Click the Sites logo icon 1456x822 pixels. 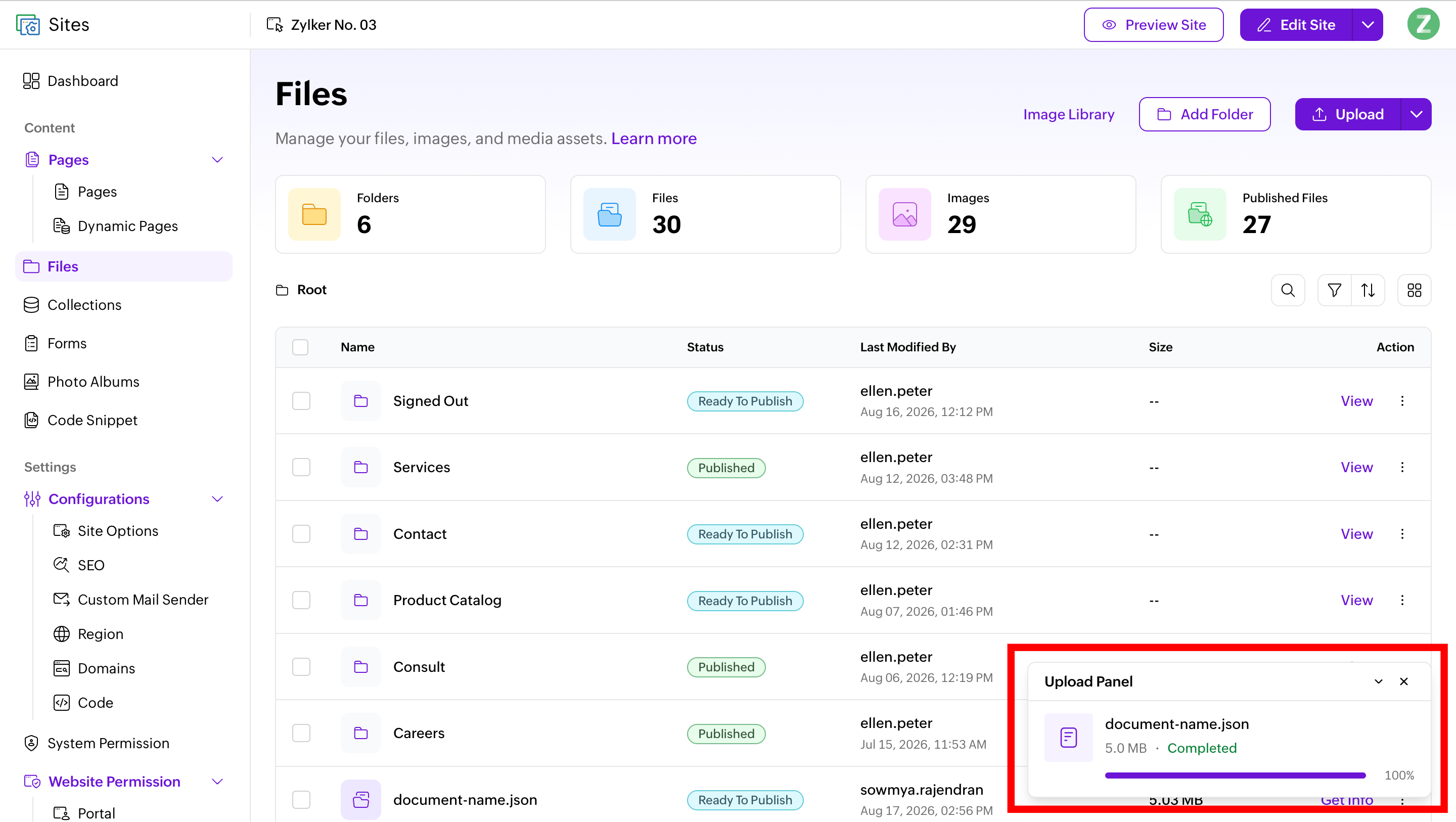(28, 25)
